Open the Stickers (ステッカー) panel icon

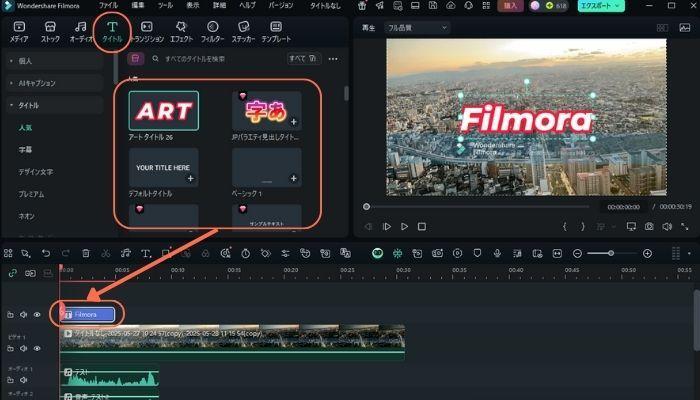[x=242, y=30]
